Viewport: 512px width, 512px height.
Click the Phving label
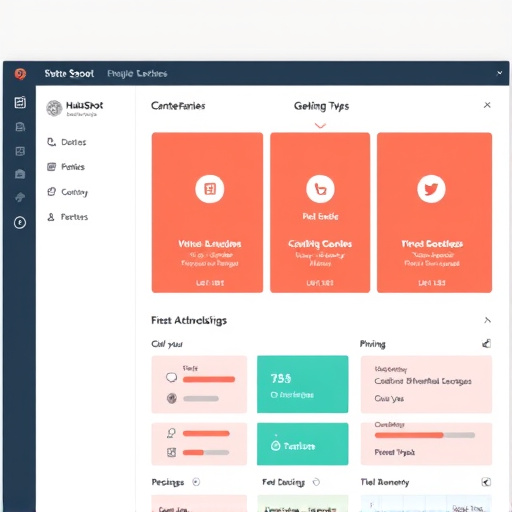click(372, 344)
